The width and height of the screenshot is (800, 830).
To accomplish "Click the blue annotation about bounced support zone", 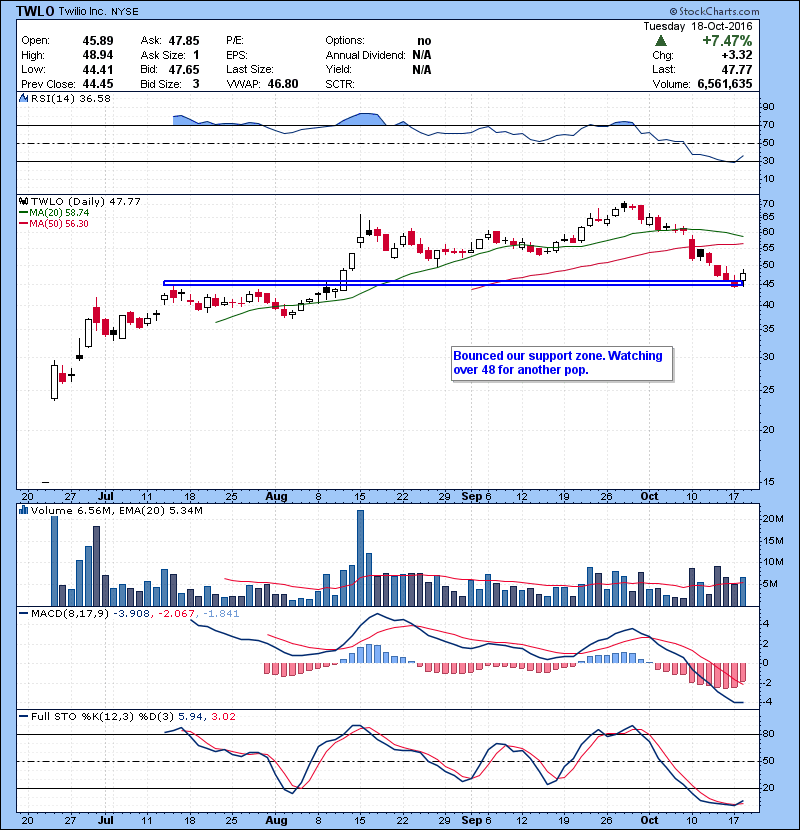I will click(x=562, y=363).
